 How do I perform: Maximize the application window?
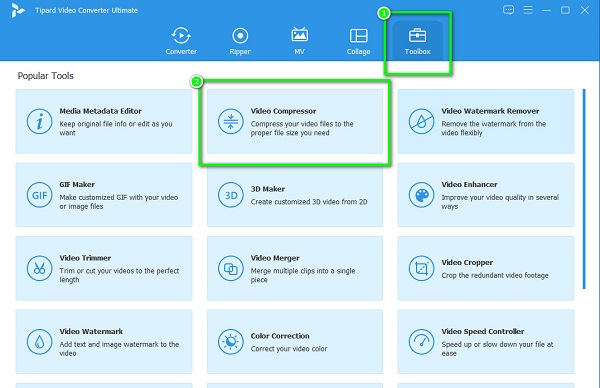(565, 10)
